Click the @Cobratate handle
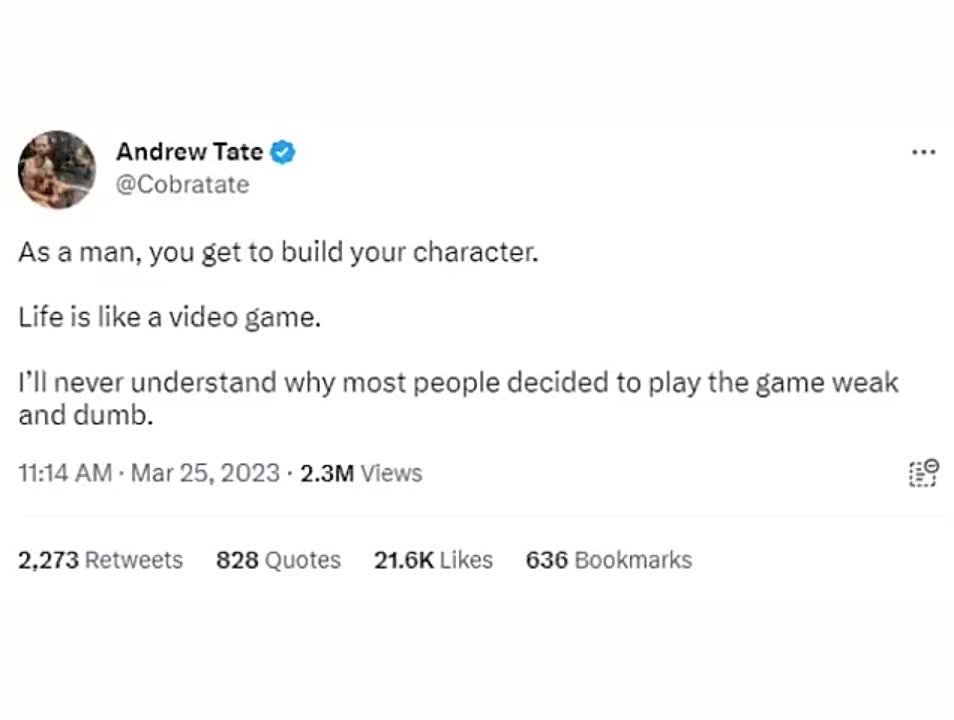 pos(183,184)
